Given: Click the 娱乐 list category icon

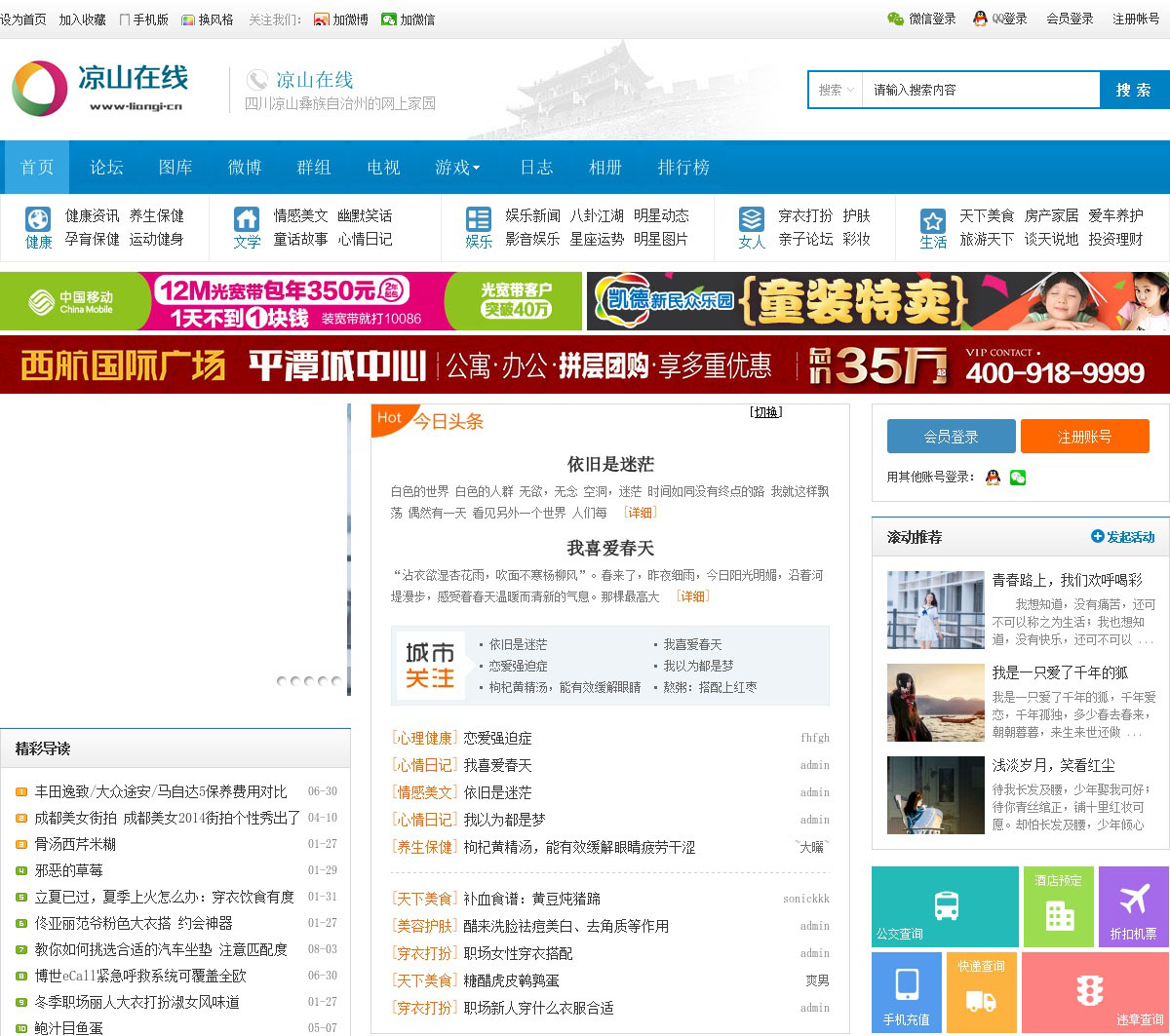Looking at the screenshot, I should 478,218.
